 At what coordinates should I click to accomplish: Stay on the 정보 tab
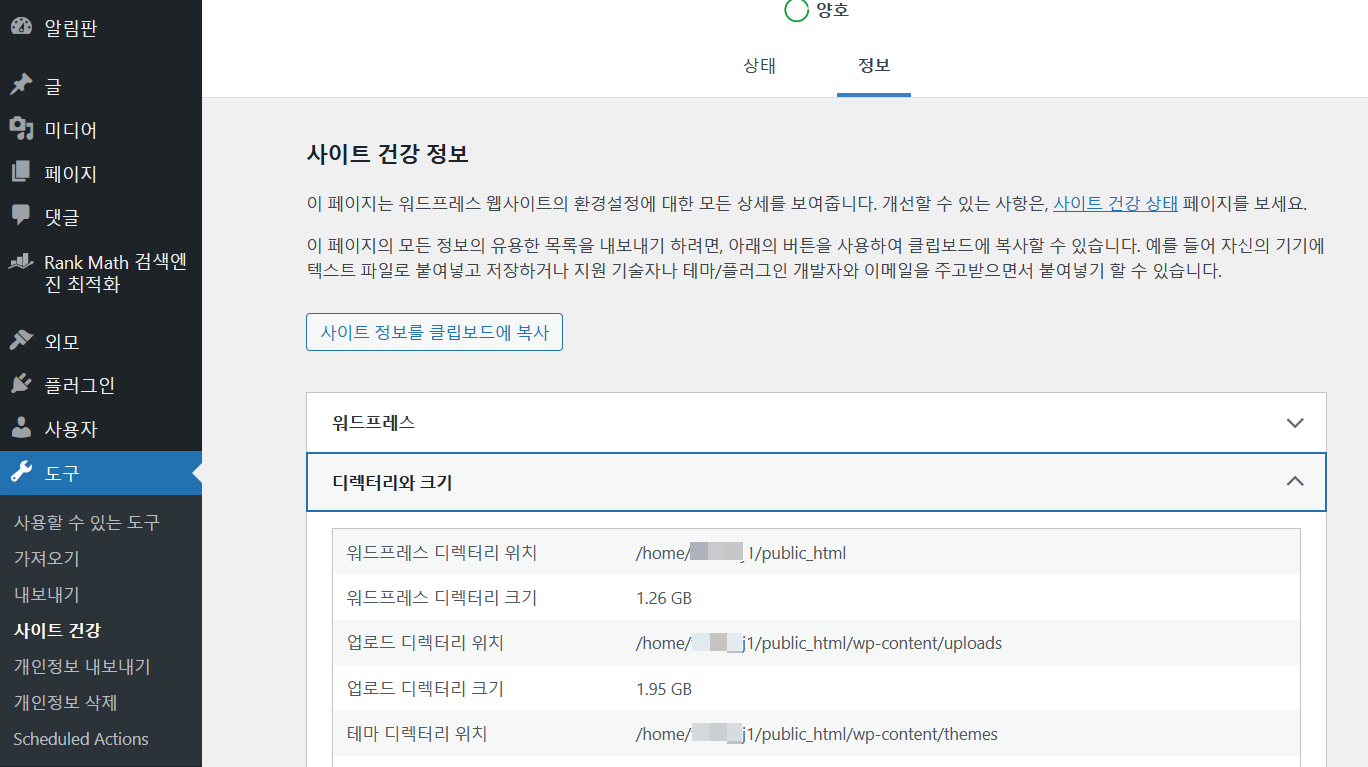click(873, 64)
